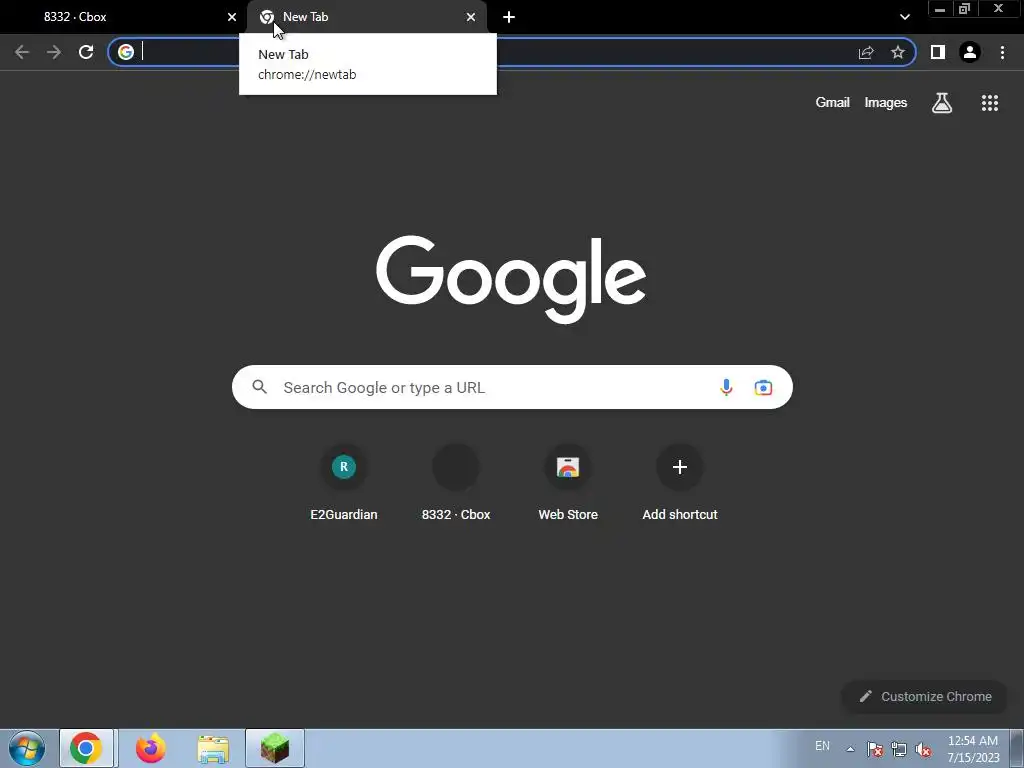Start voice search with microphone icon
This screenshot has width=1024, height=768.
[x=726, y=387]
